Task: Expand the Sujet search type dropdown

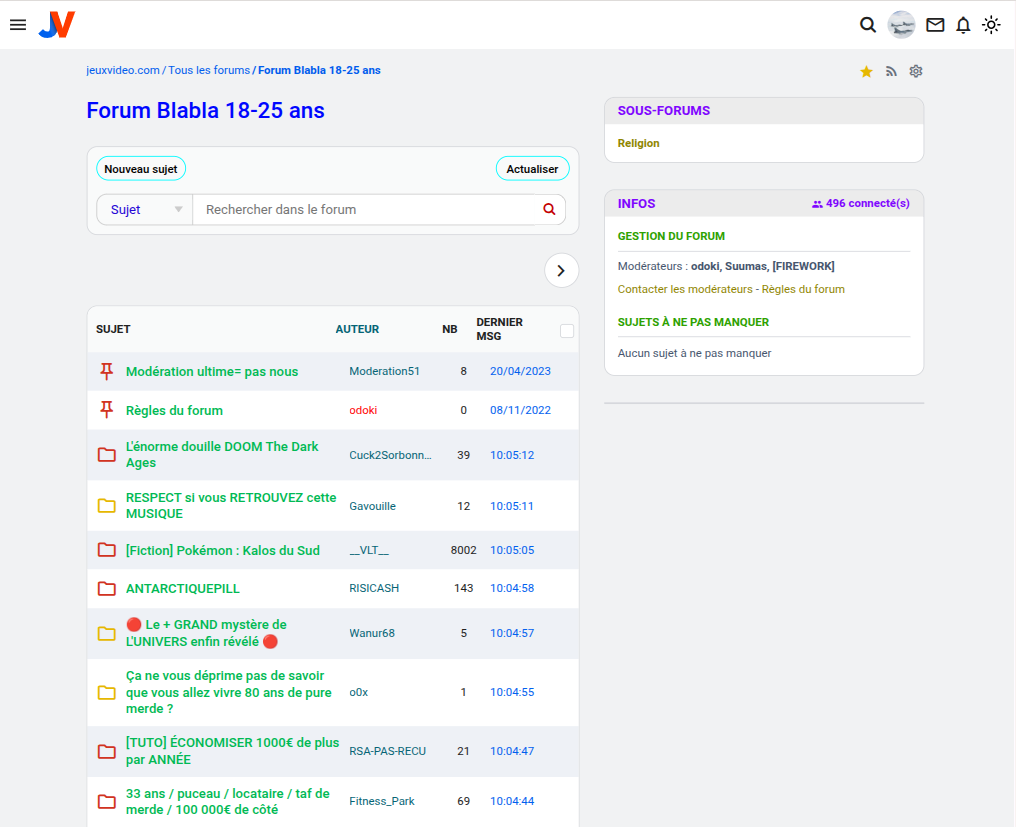Action: pos(145,210)
